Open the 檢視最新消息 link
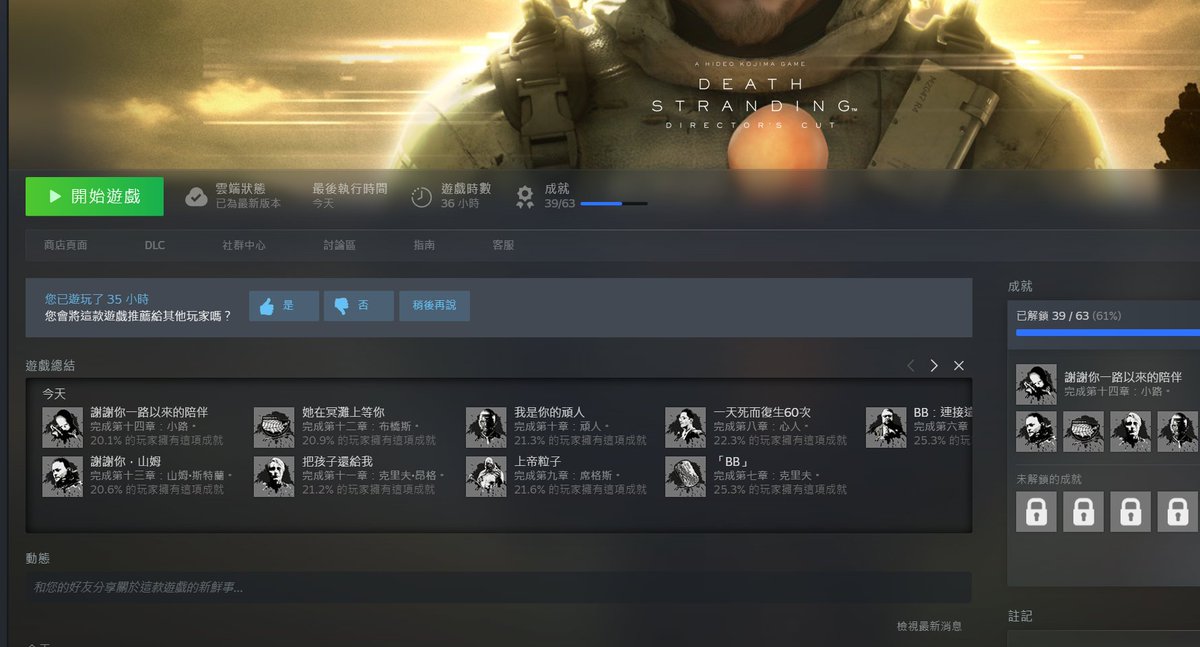This screenshot has height=647, width=1200. click(x=929, y=626)
